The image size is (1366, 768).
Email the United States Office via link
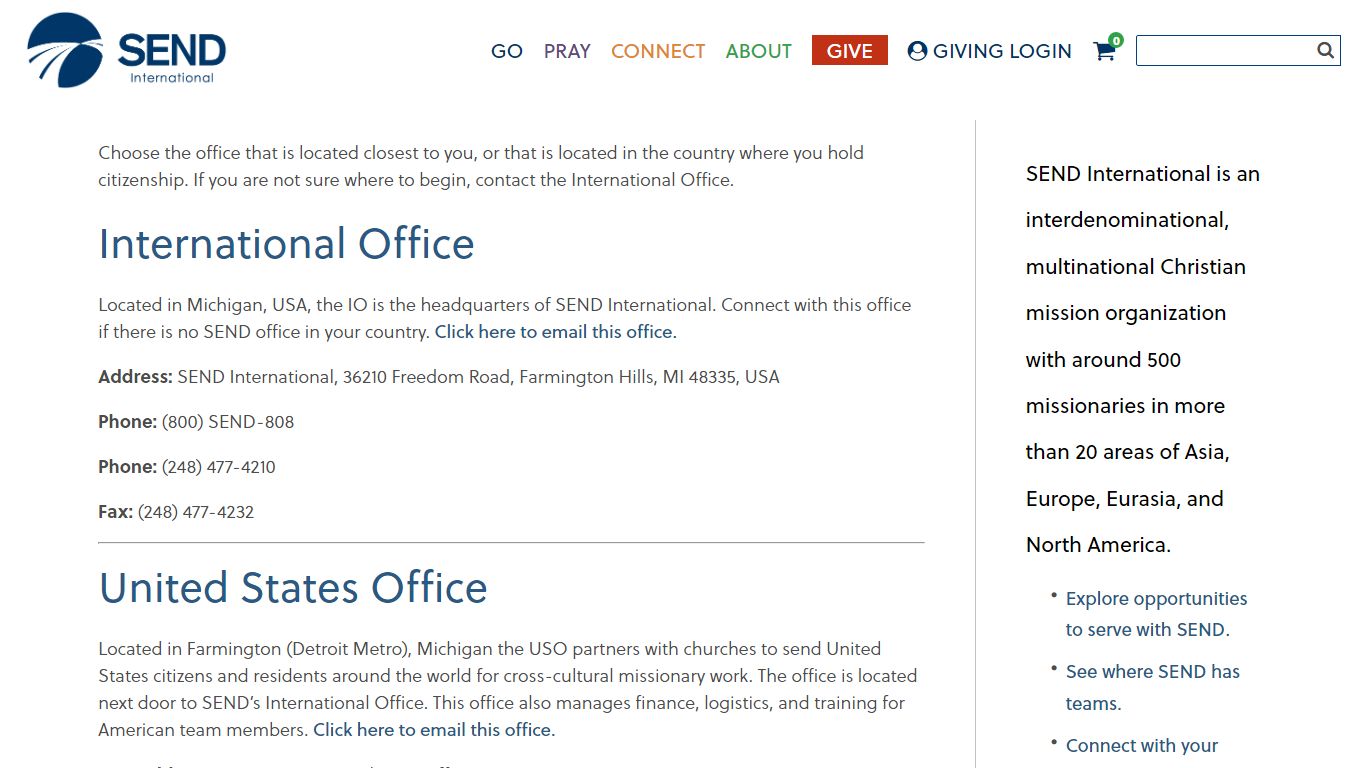434,730
